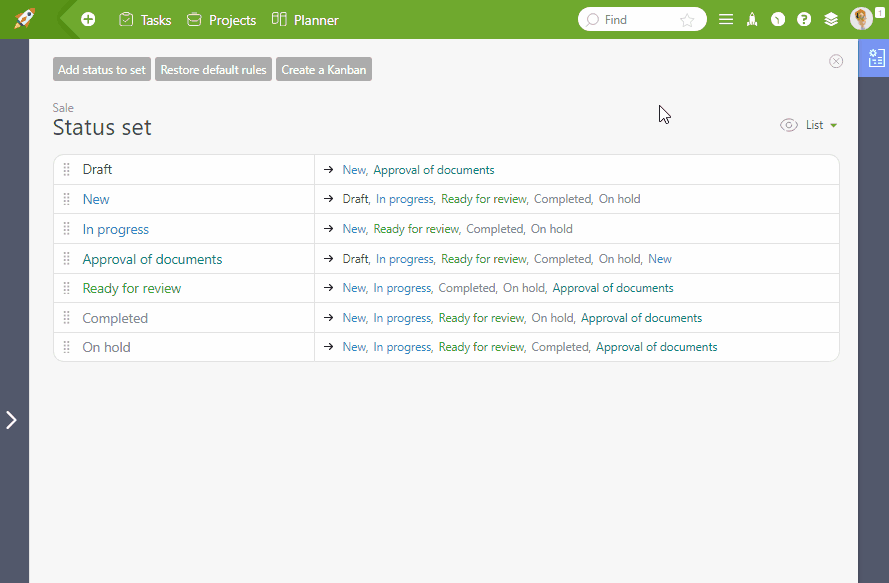Close the Status set panel
Screen dimensions: 889x583
click(x=836, y=61)
